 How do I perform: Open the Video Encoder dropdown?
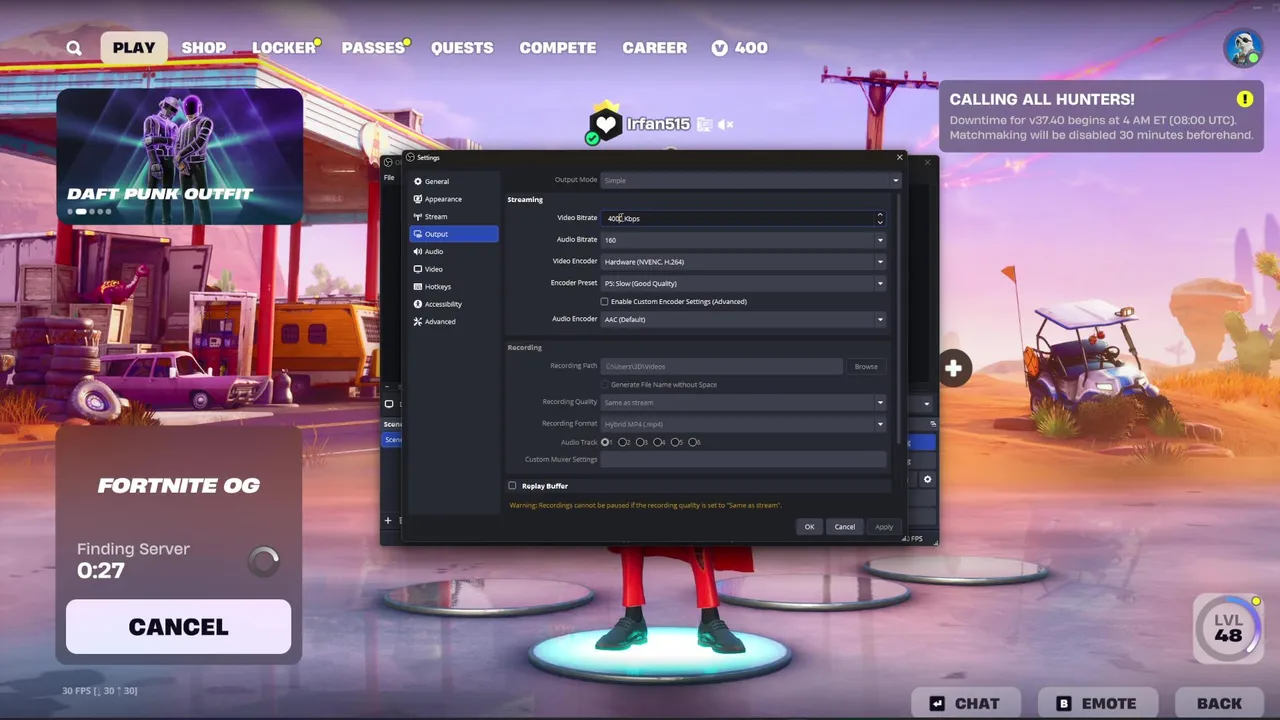tap(743, 262)
